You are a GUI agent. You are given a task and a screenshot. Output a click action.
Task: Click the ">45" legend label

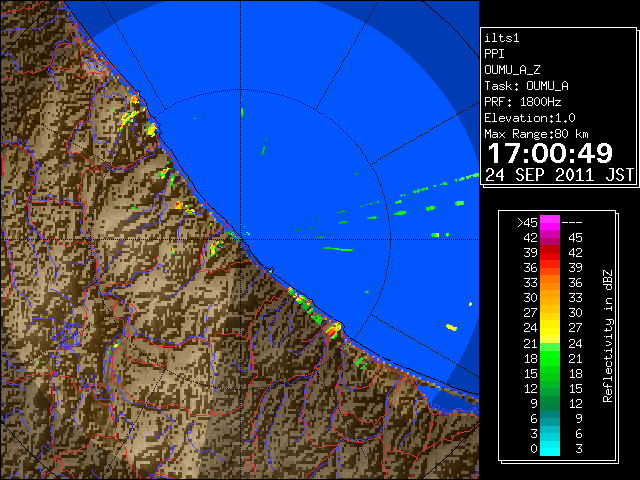[x=527, y=223]
